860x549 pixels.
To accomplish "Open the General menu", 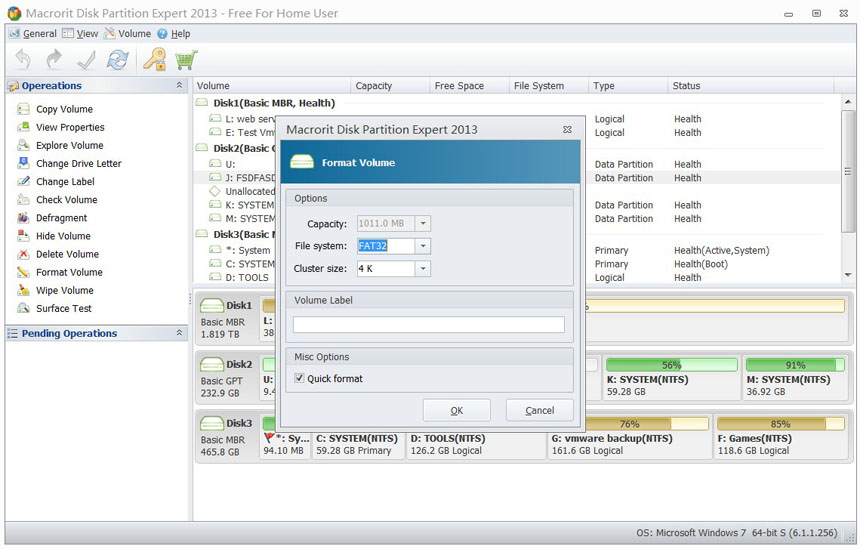I will 39,34.
